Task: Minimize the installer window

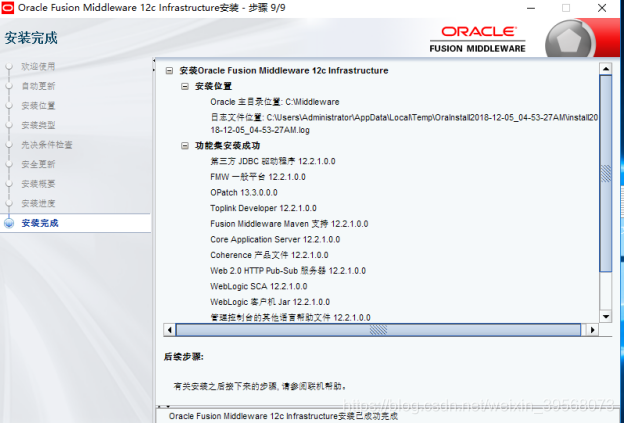Action: click(x=531, y=8)
